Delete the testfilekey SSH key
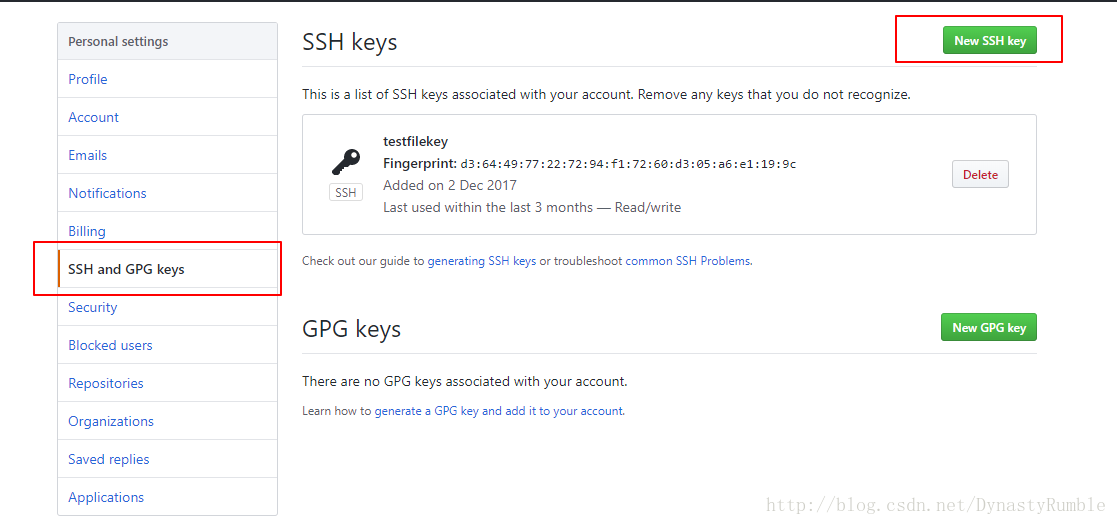 (x=980, y=175)
